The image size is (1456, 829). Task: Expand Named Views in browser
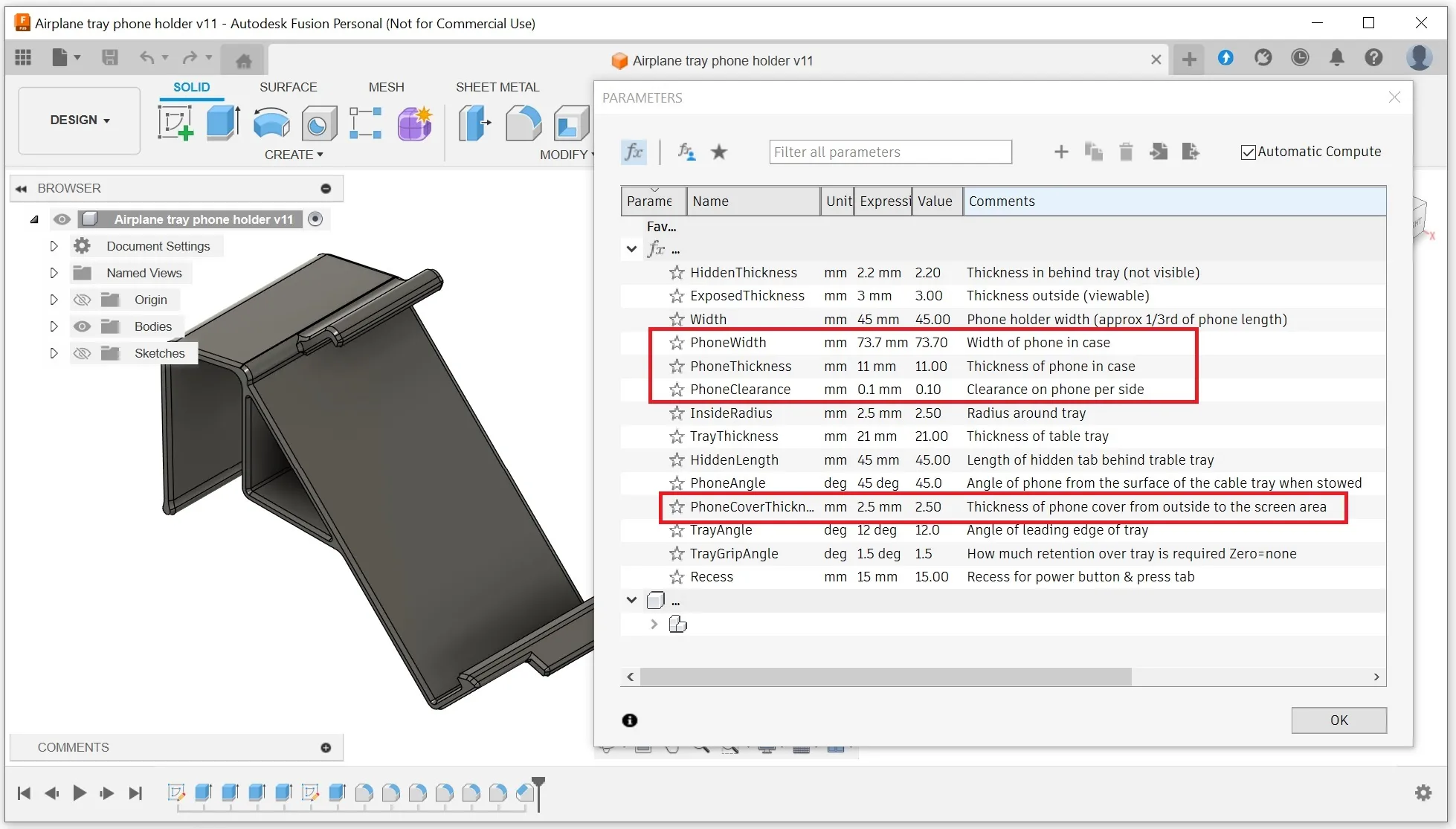[x=54, y=273]
